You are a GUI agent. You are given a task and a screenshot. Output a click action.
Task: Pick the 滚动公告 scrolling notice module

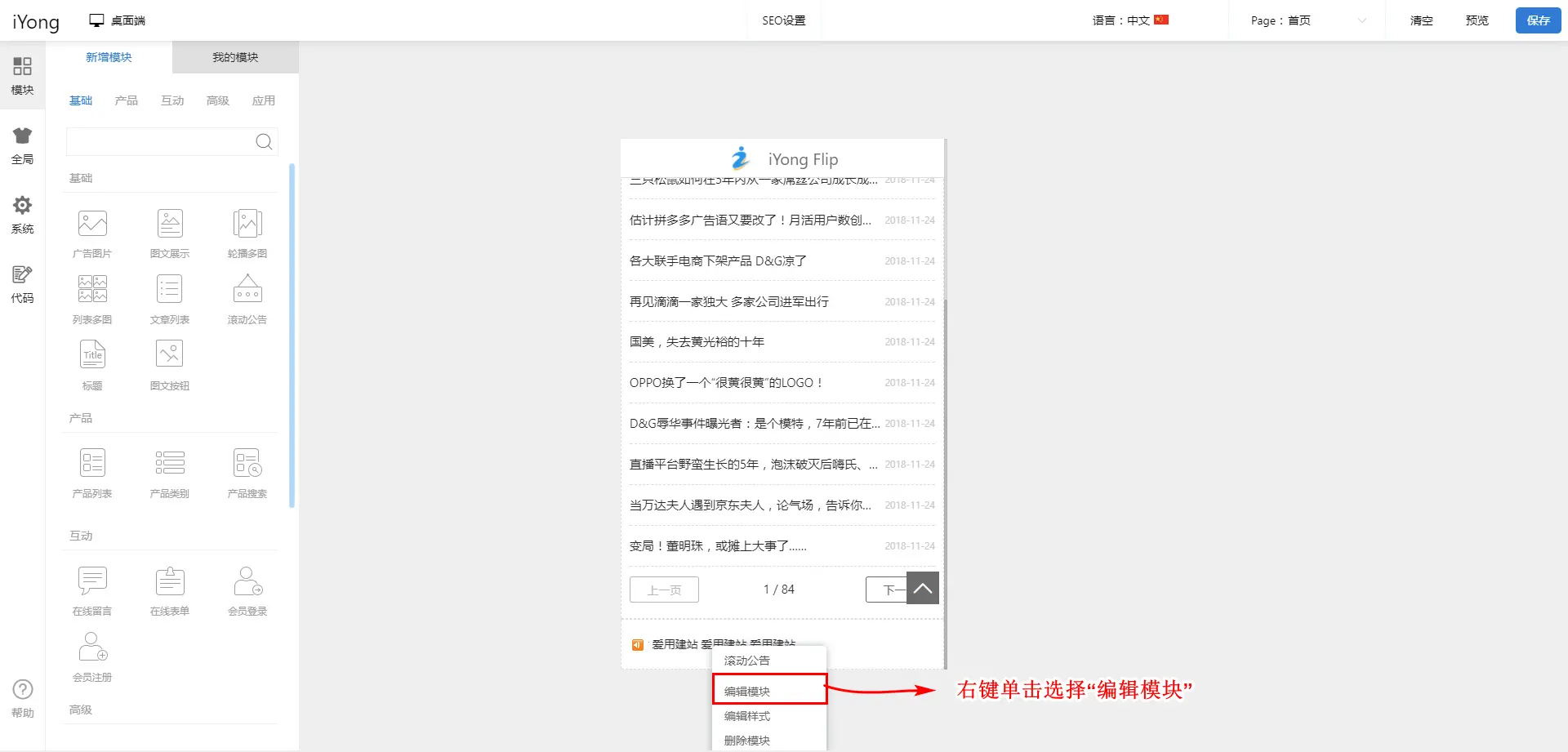247,290
